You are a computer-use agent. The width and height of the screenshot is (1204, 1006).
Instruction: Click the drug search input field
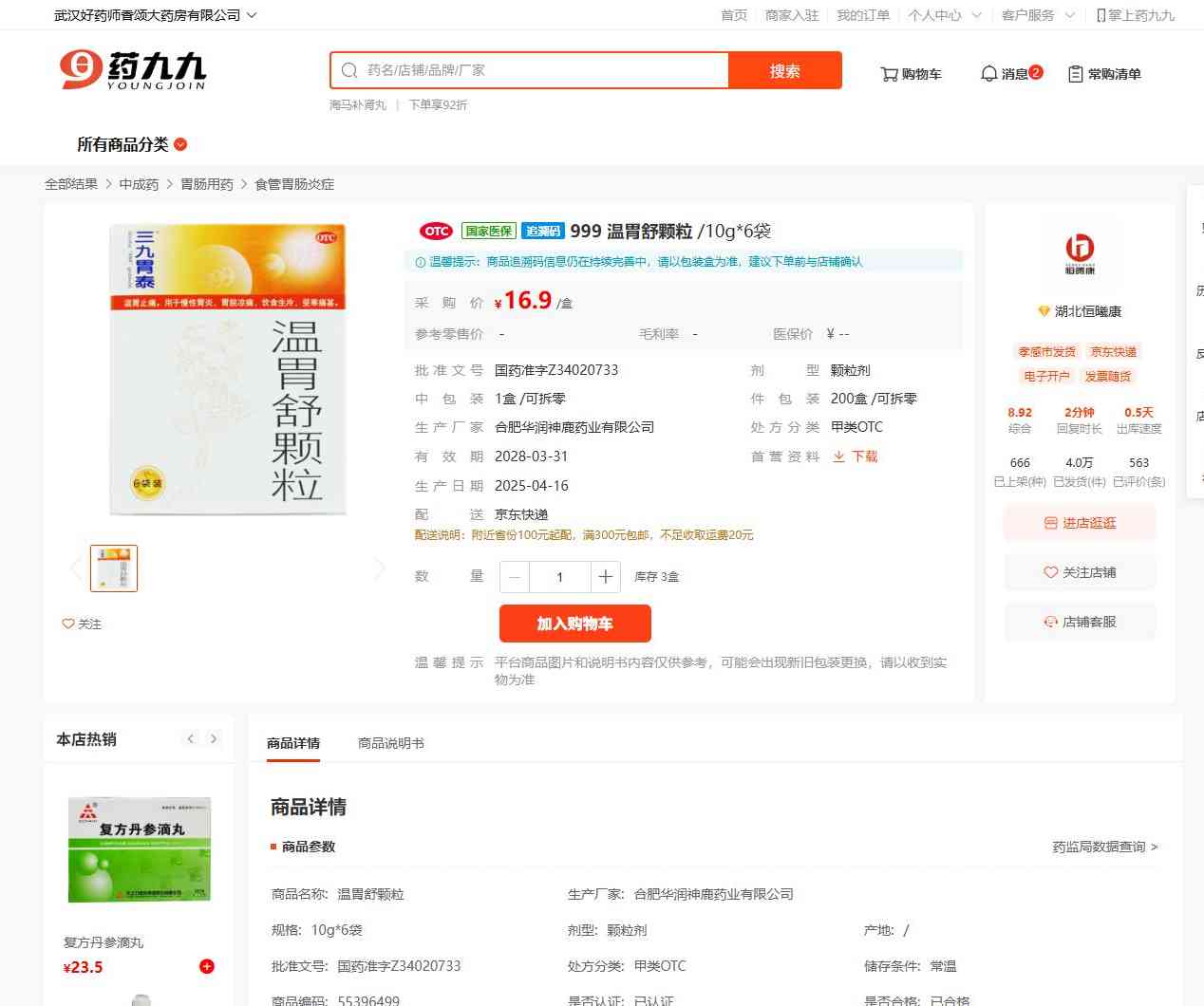[x=541, y=70]
